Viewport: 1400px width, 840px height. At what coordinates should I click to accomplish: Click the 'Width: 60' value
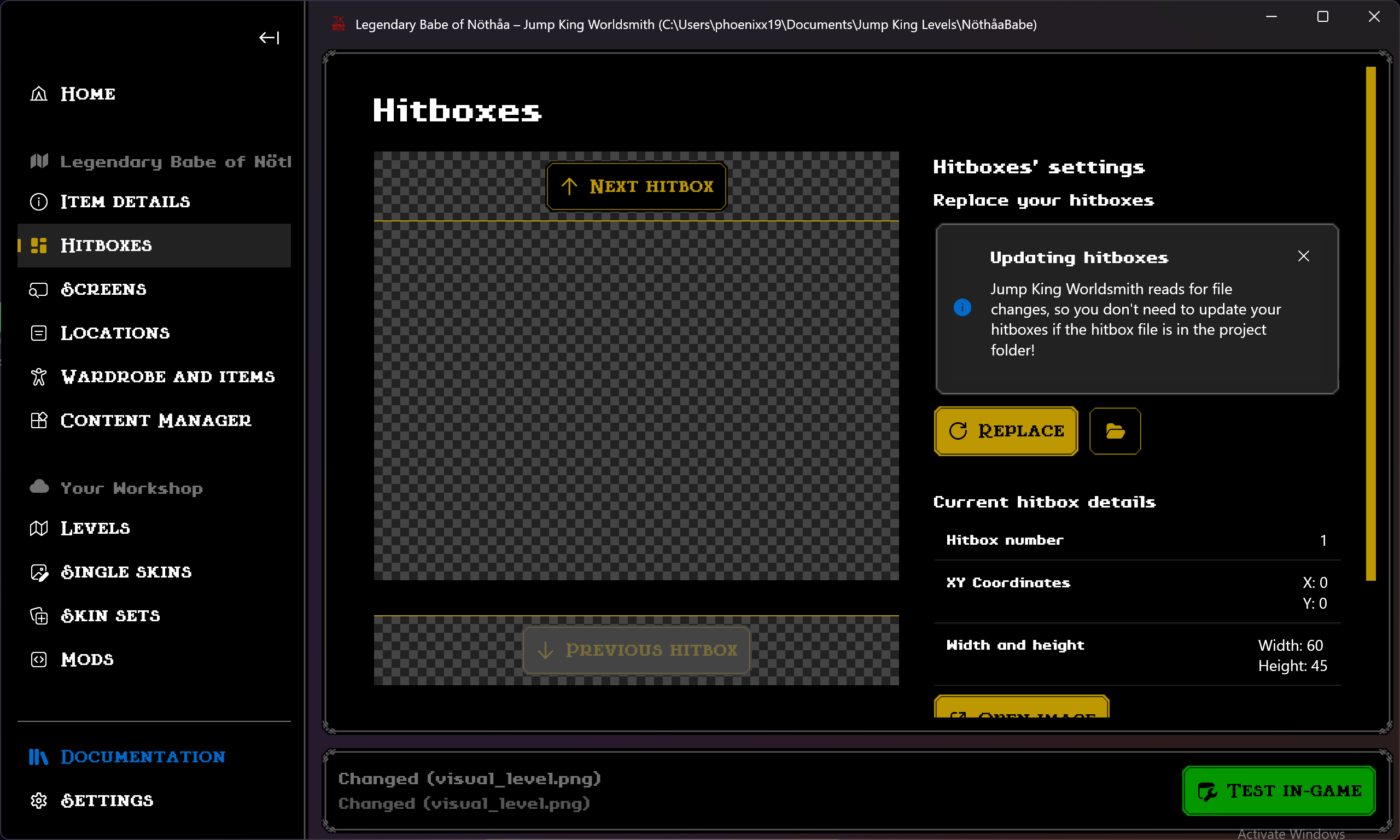pyautogui.click(x=1290, y=645)
